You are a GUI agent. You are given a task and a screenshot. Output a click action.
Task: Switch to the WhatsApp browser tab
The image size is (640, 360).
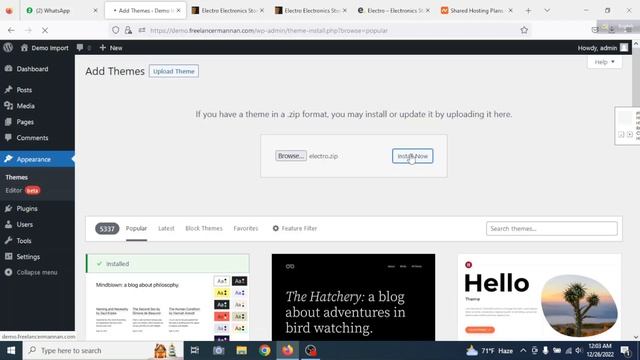click(x=61, y=10)
